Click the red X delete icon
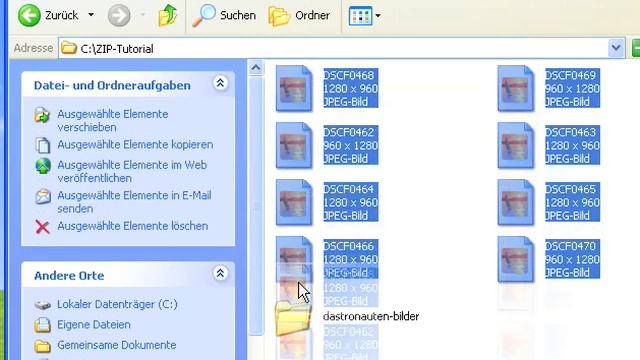Viewport: 640px width, 360px height. click(x=42, y=227)
